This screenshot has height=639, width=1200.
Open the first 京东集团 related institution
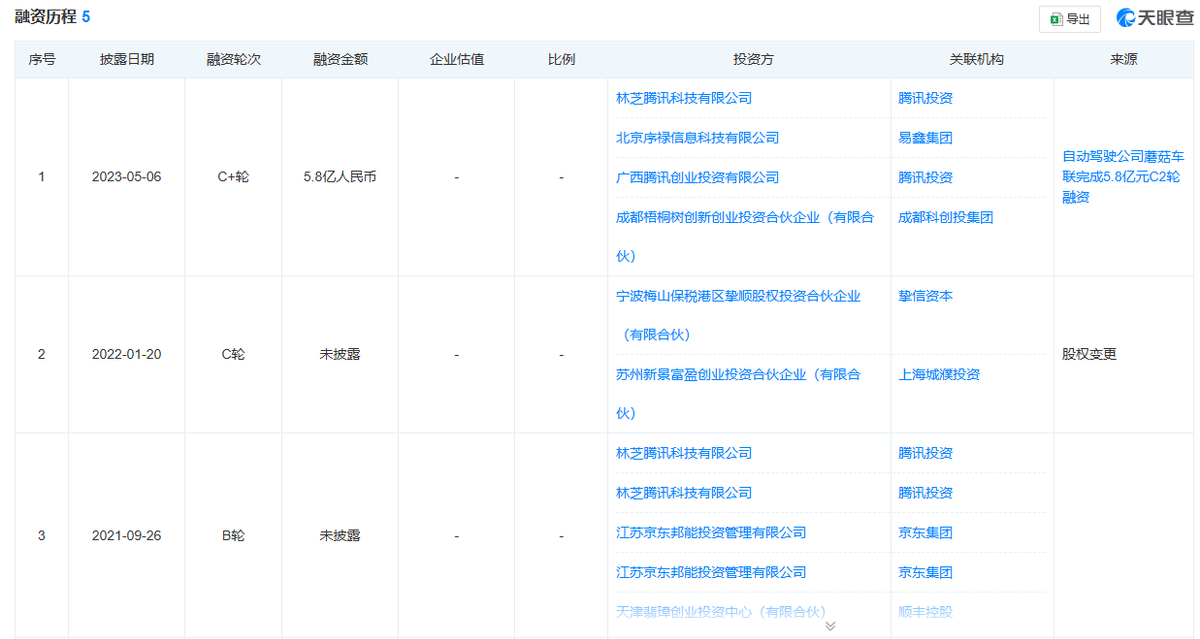pyautogui.click(x=925, y=532)
